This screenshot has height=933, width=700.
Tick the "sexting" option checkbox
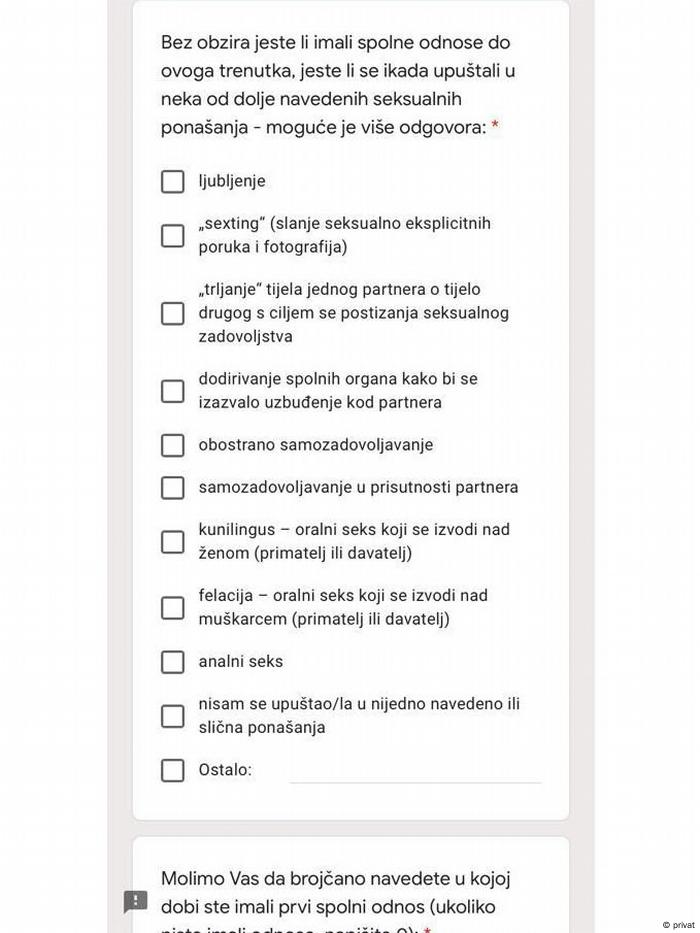click(173, 235)
